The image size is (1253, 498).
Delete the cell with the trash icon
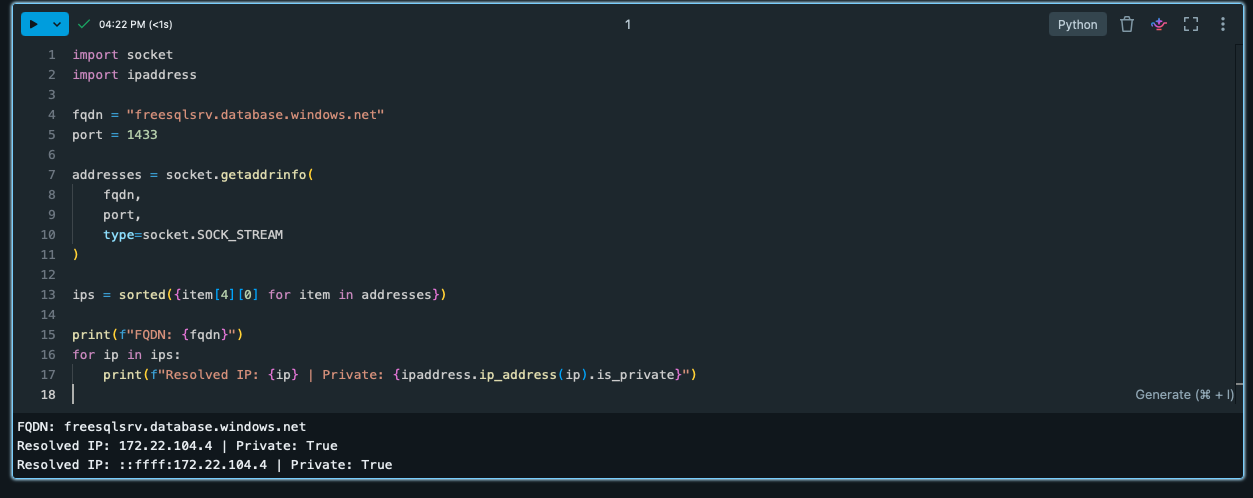[1127, 24]
